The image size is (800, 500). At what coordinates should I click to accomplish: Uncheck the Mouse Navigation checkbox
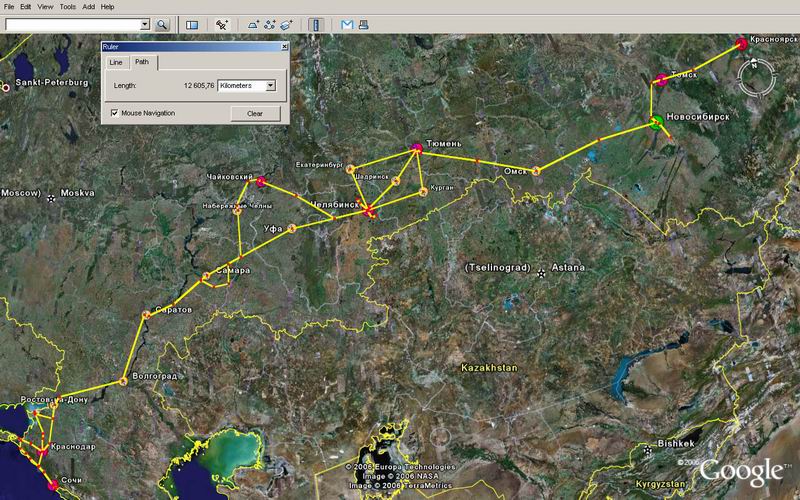point(114,113)
